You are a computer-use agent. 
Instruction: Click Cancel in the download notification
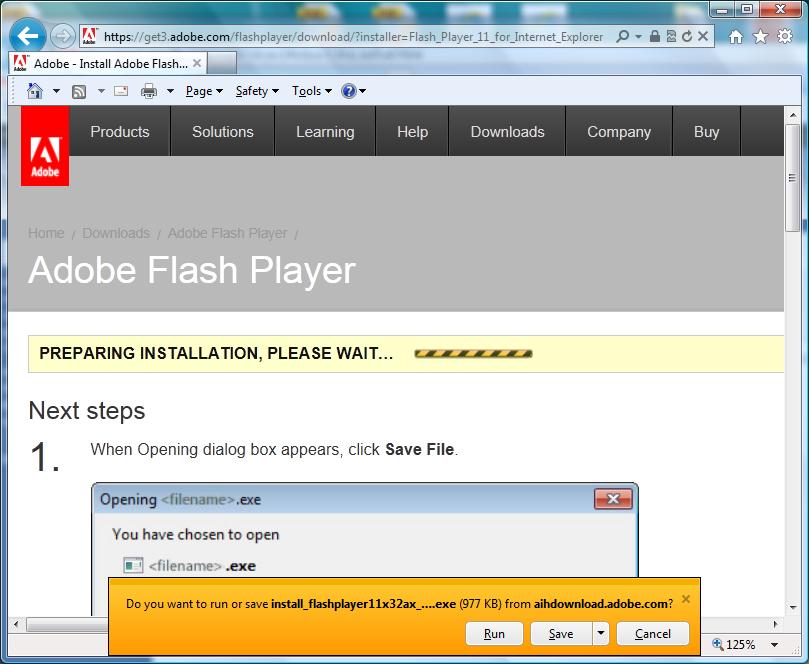pos(652,633)
